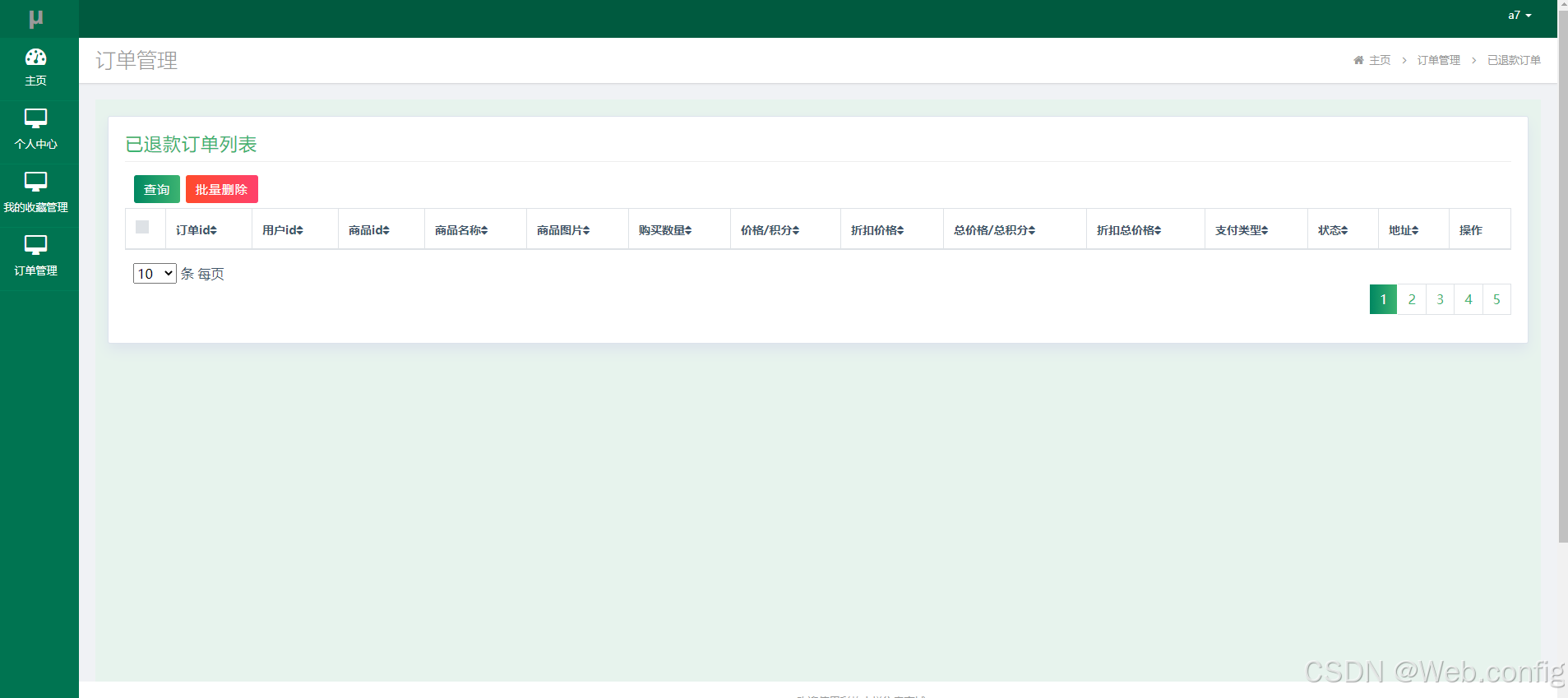Click the home icon in the breadcrumb
This screenshot has height=698, width=1568.
coord(1358,60)
